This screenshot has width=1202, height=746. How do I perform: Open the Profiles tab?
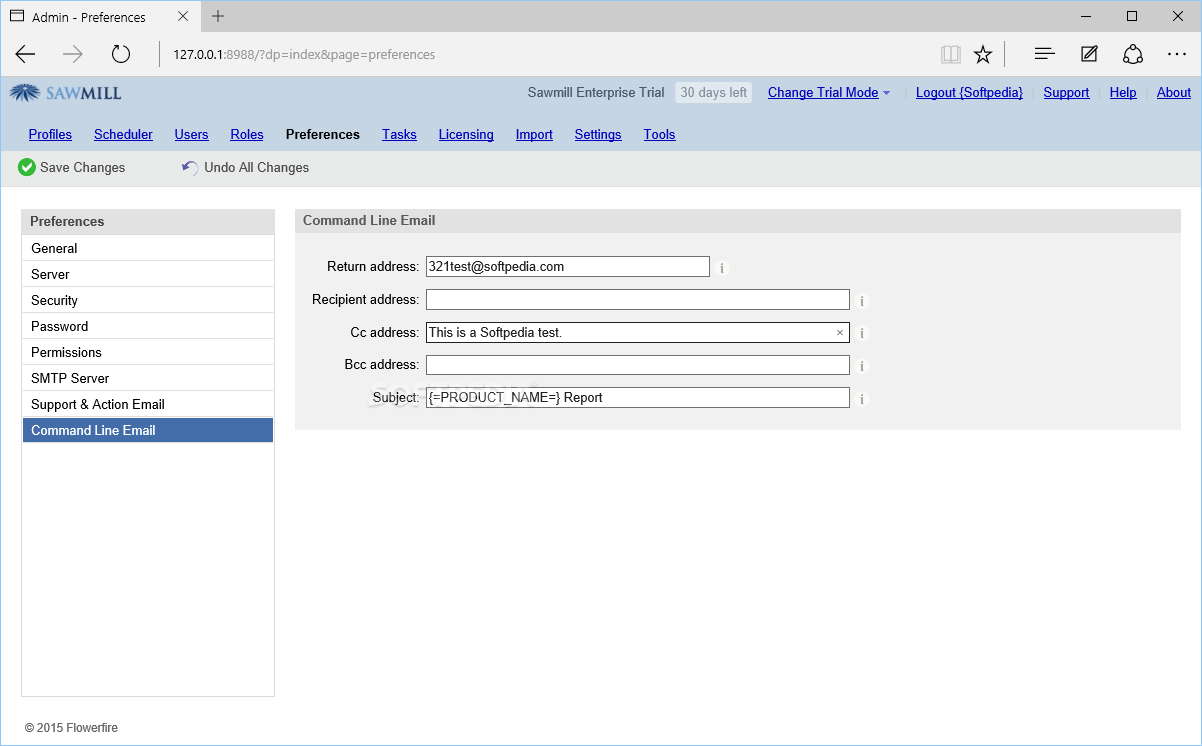coord(50,134)
